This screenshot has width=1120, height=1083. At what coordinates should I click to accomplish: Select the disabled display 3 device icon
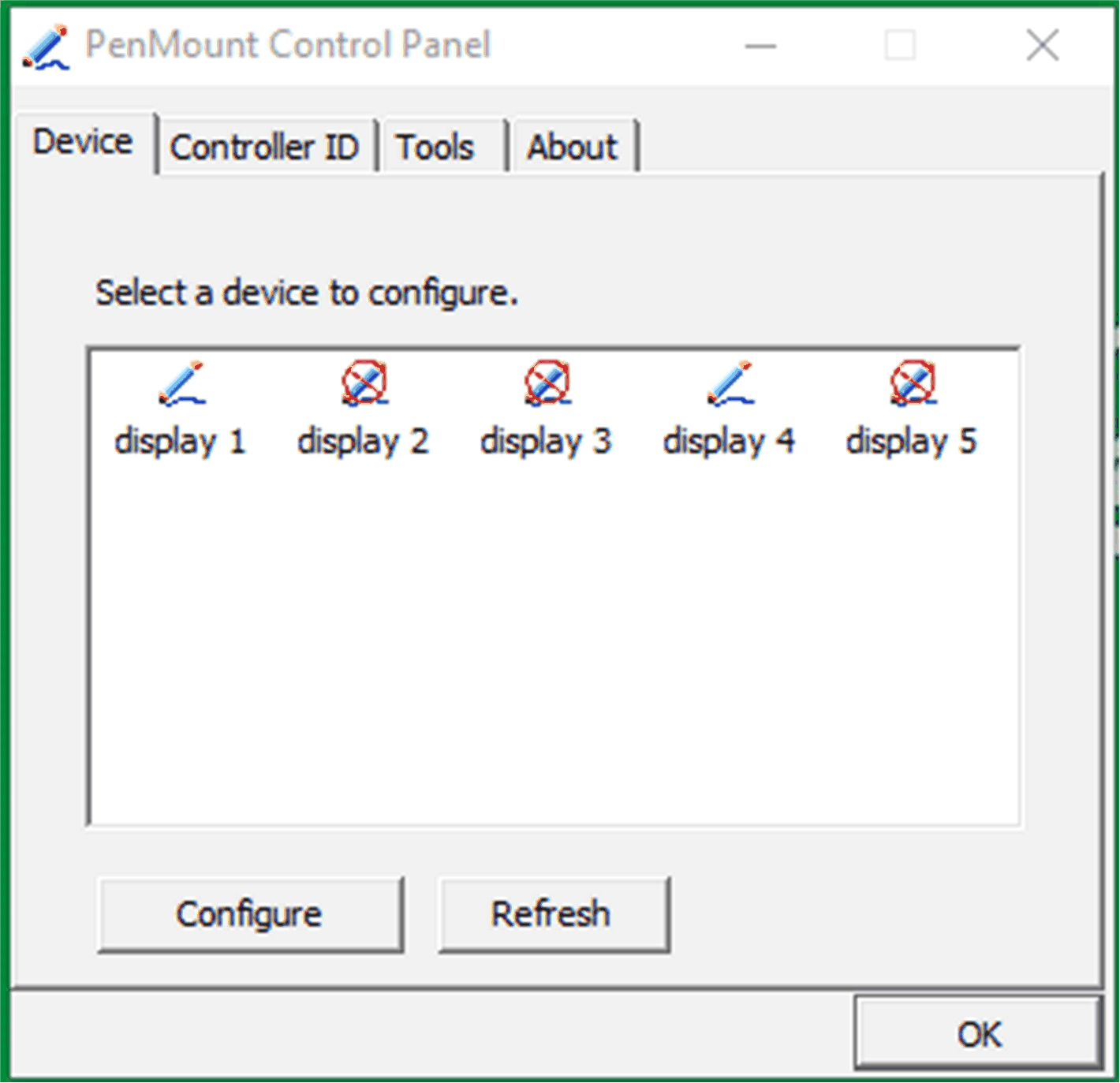[547, 384]
